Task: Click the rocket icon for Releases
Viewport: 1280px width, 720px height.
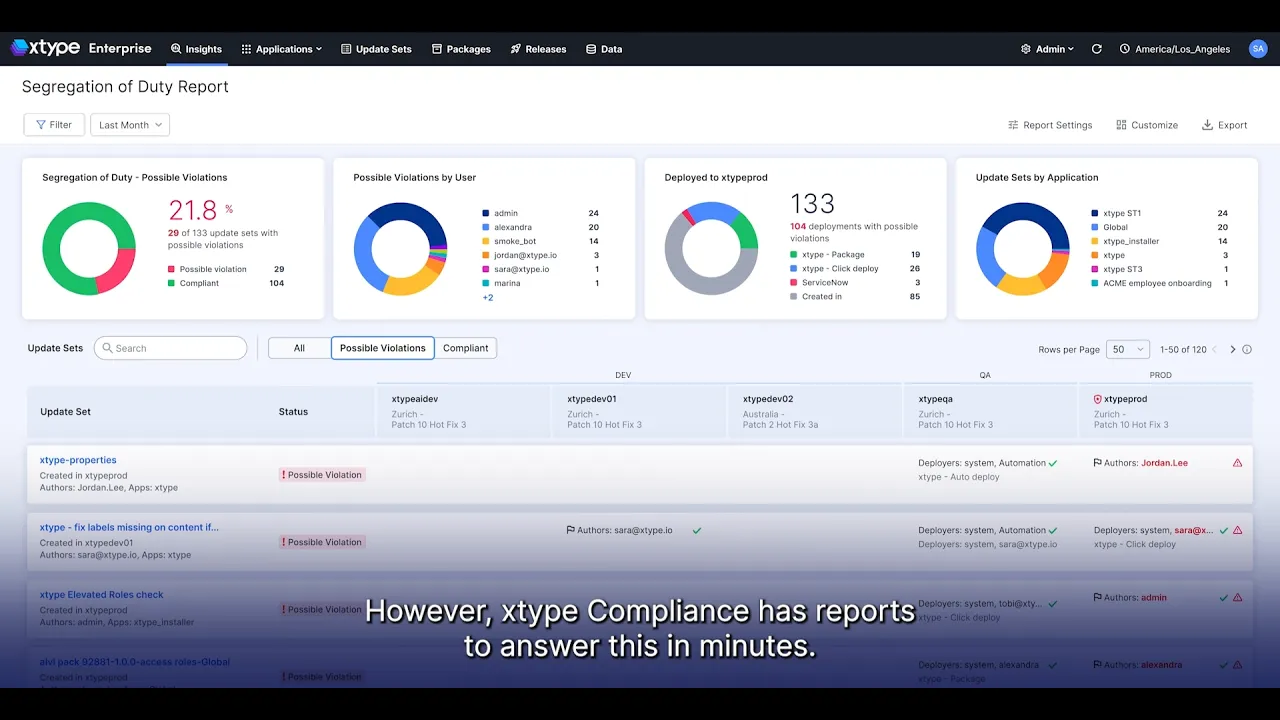Action: click(516, 49)
